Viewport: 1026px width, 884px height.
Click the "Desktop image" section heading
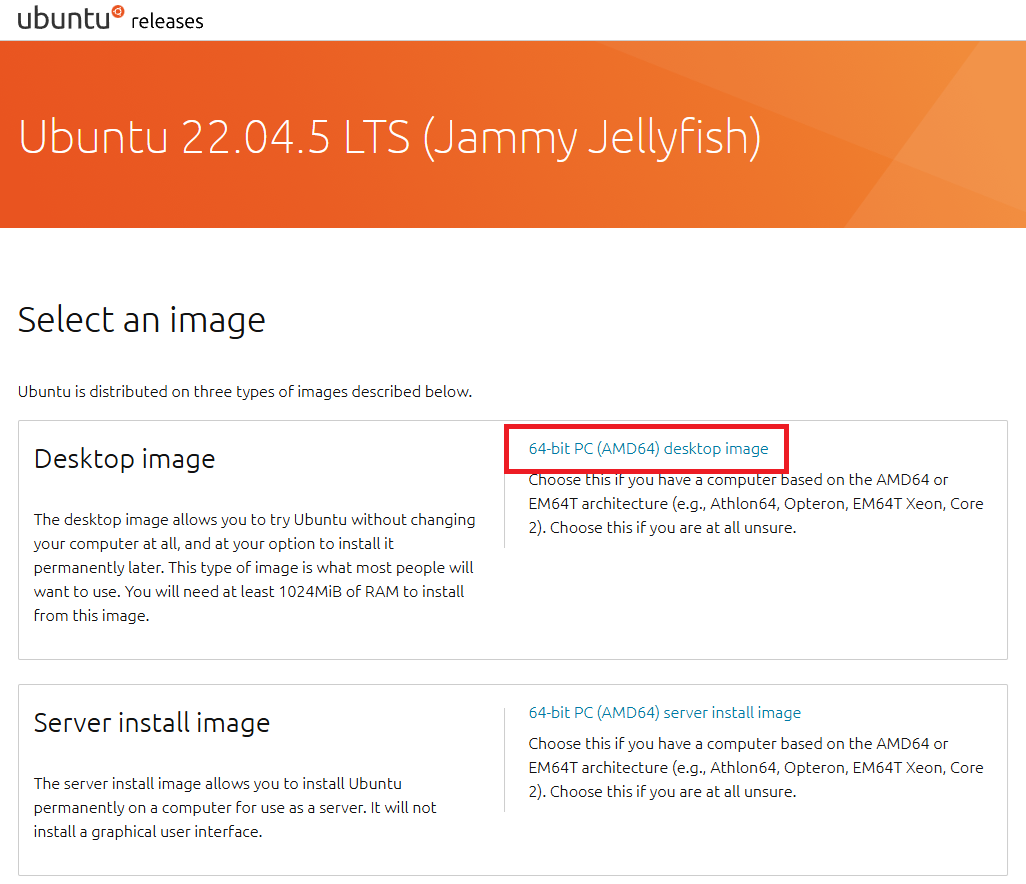(x=124, y=459)
